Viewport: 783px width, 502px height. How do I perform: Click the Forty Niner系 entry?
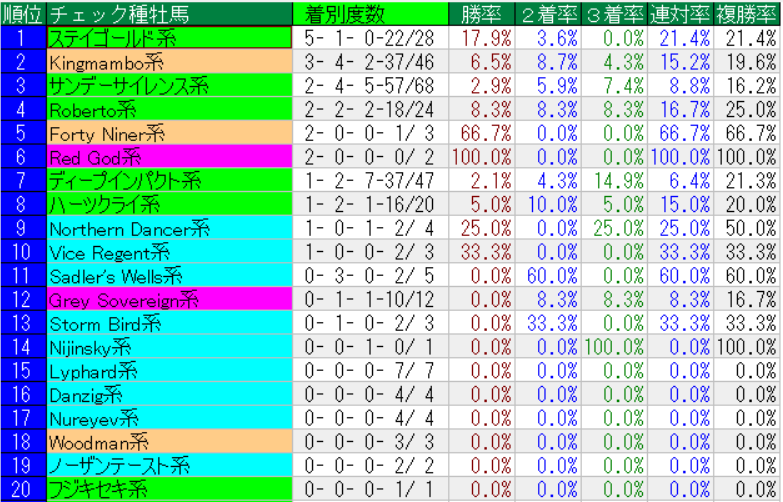coord(169,133)
